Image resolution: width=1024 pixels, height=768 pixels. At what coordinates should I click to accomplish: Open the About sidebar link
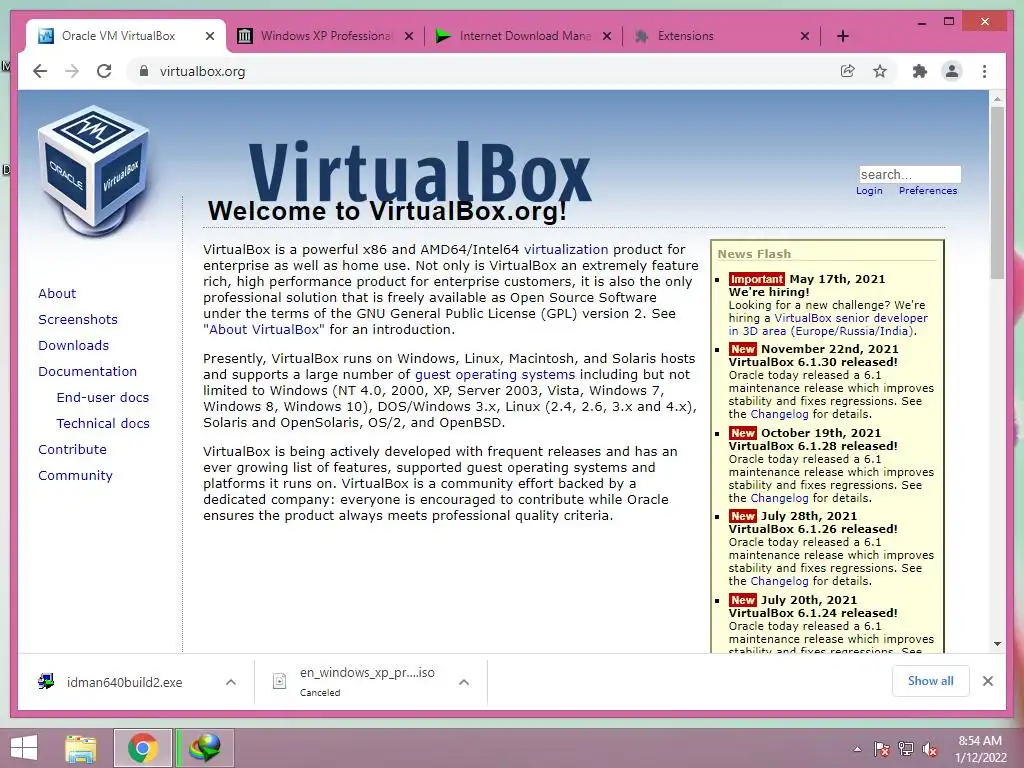57,293
